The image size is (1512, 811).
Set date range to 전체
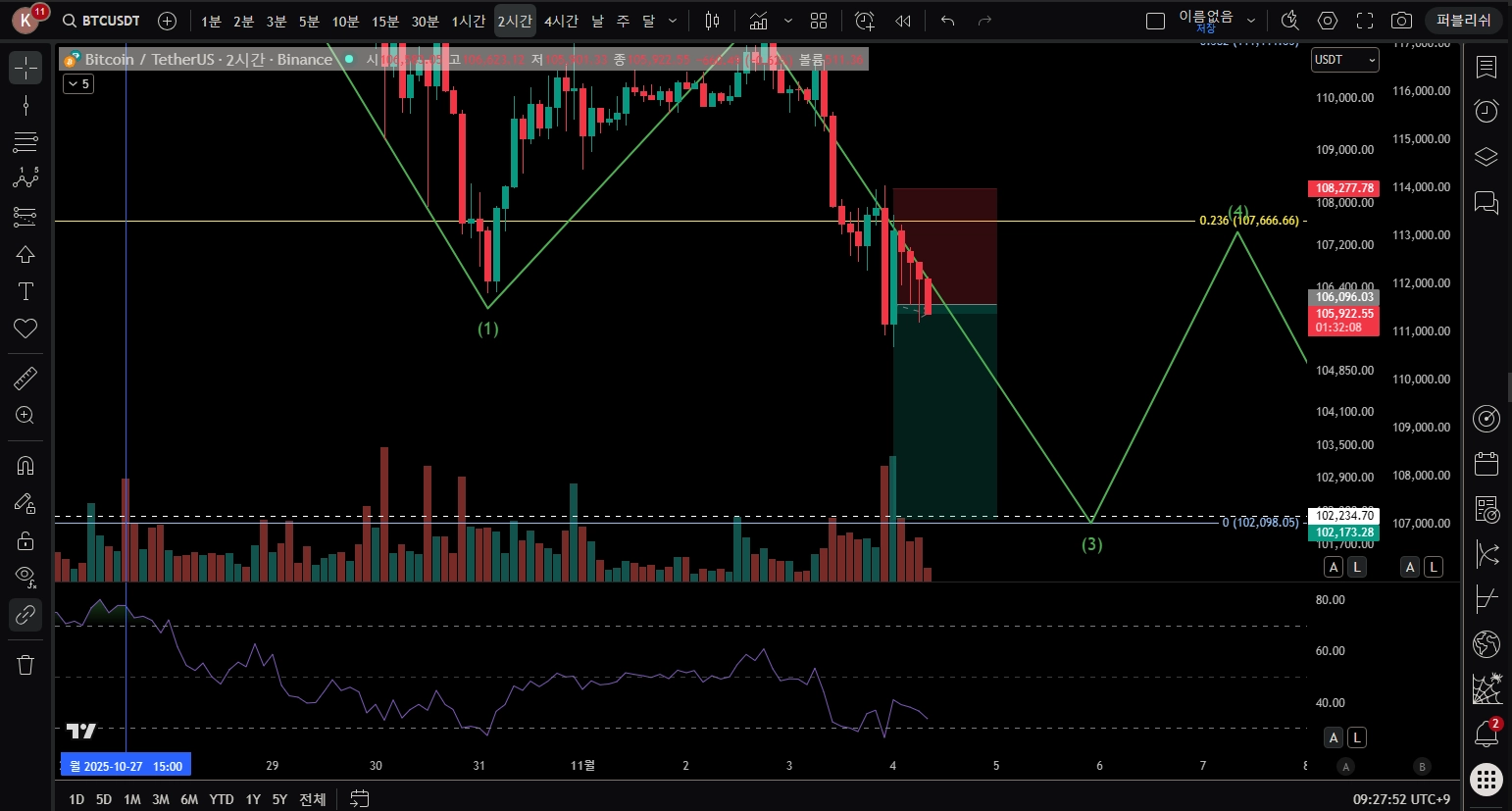(x=313, y=799)
